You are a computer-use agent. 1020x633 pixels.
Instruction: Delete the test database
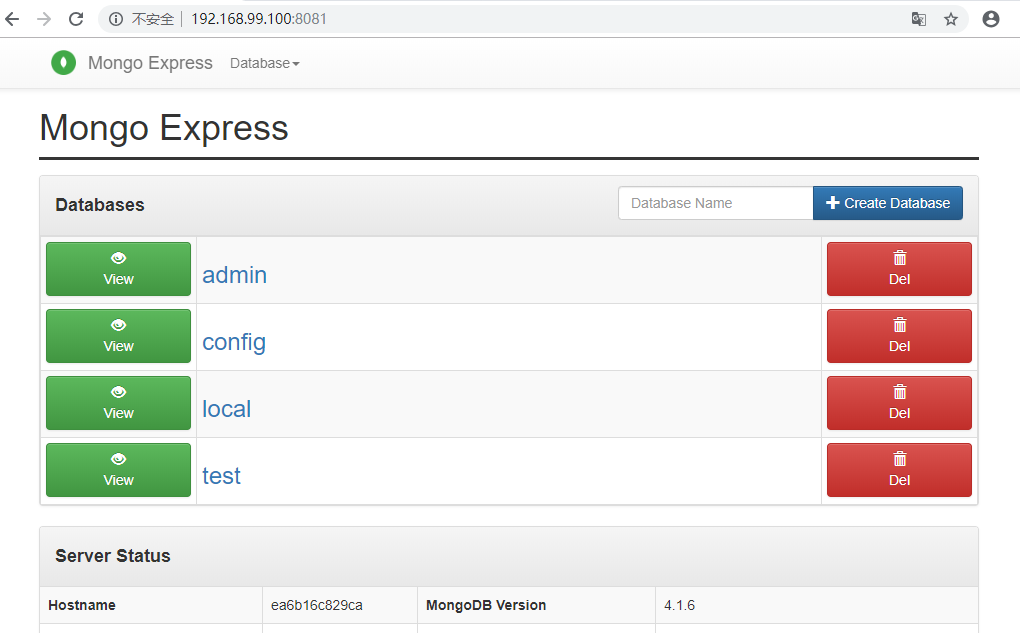899,470
